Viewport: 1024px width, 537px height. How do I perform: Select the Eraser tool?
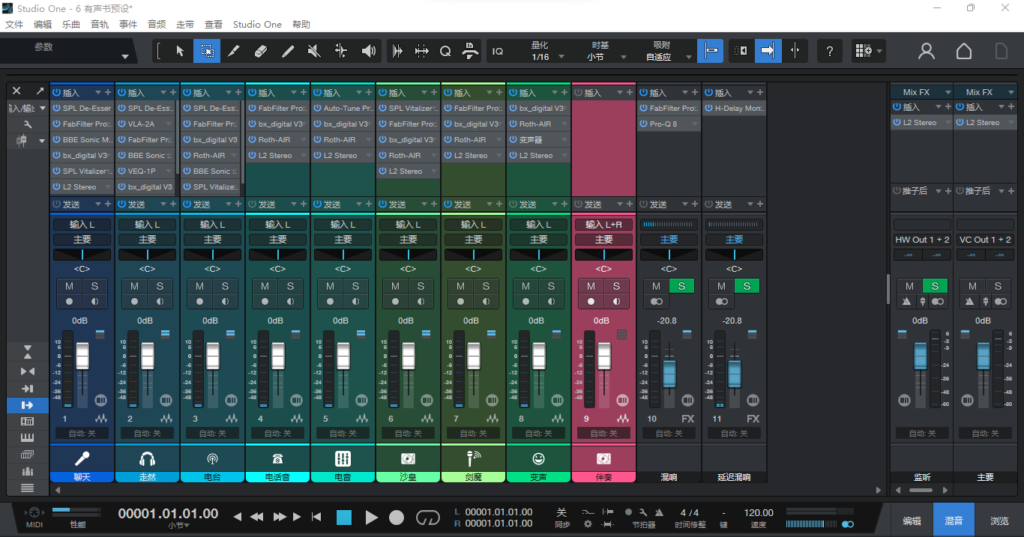[x=260, y=51]
